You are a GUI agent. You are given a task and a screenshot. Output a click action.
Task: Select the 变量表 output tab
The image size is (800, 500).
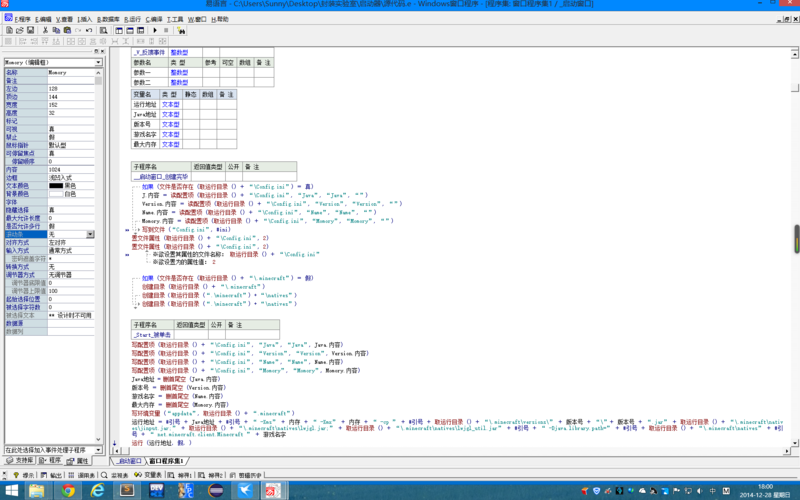click(x=148, y=475)
